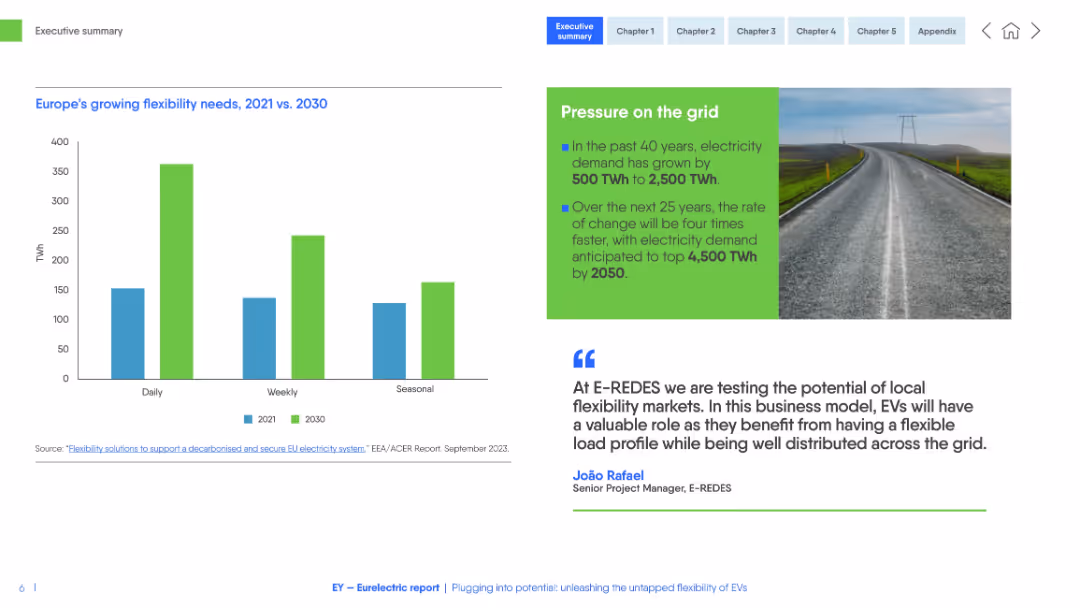1080x608 pixels.
Task: Switch to Chapter 1 tab
Action: [x=635, y=31]
